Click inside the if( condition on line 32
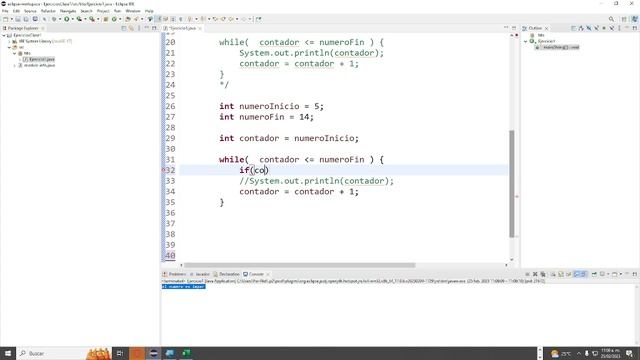The width and height of the screenshot is (640, 360). pyautogui.click(x=260, y=170)
